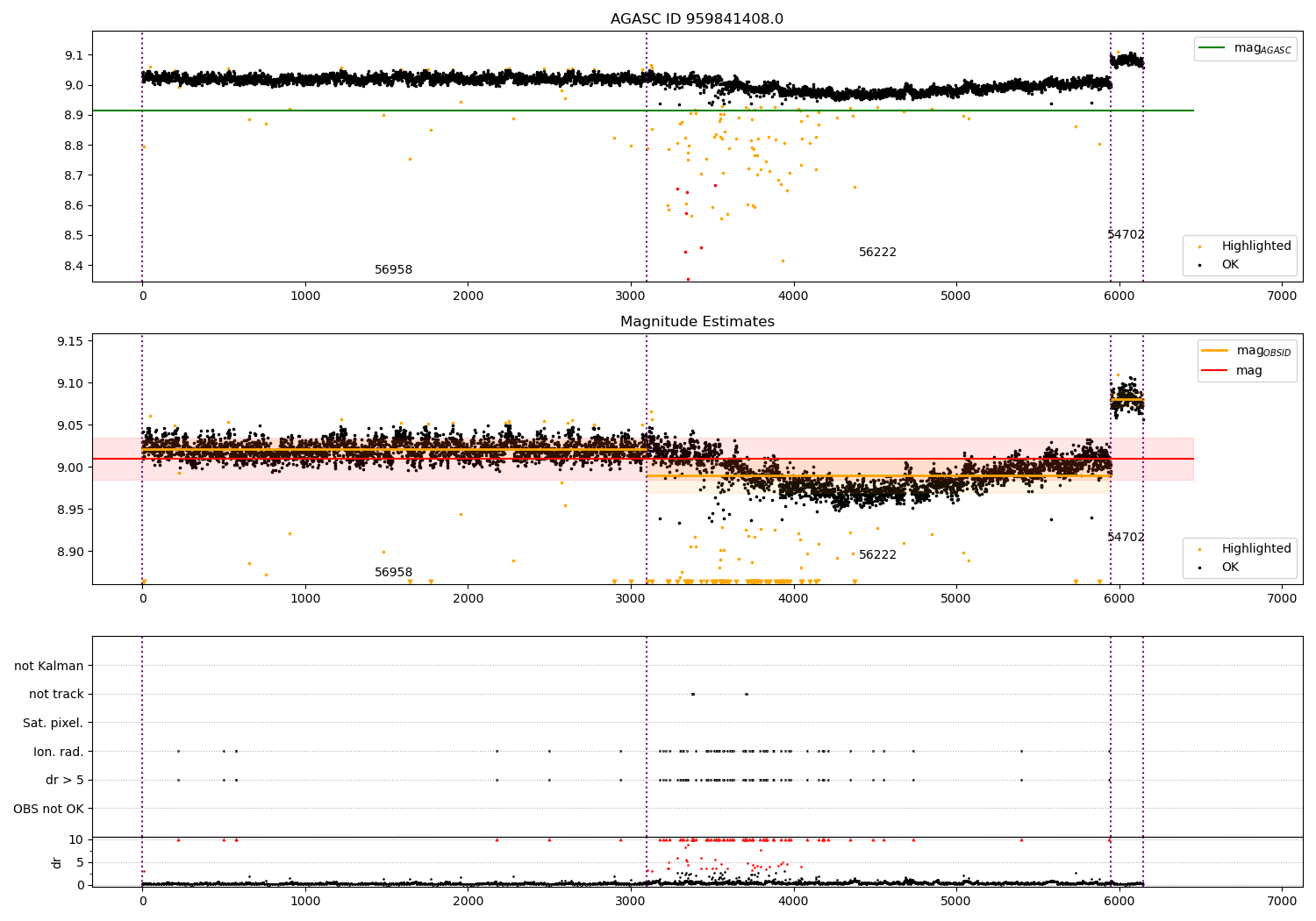Click the '6000' x-tick under the bottom plot
The width and height of the screenshot is (1316, 921).
(x=1119, y=902)
